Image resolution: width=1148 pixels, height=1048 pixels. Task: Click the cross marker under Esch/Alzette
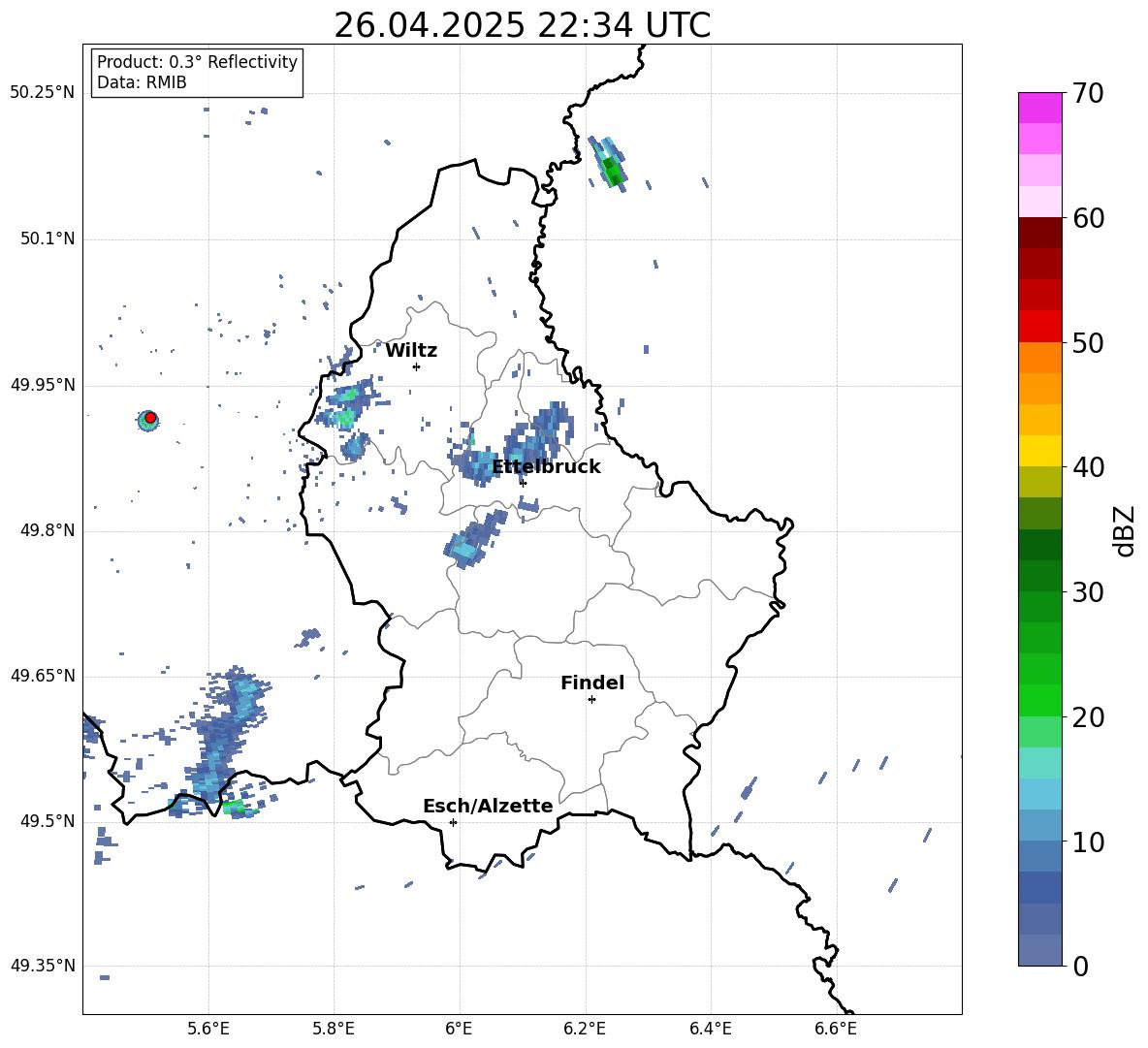pos(453,822)
